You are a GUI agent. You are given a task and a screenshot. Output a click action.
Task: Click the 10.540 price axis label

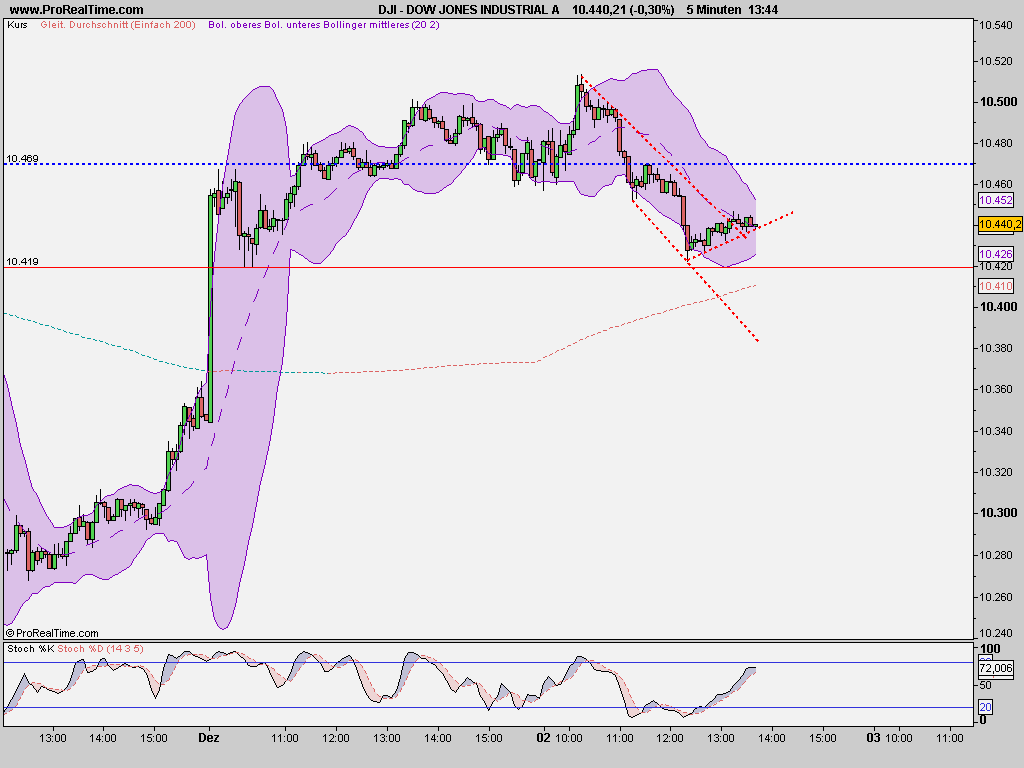click(x=995, y=25)
